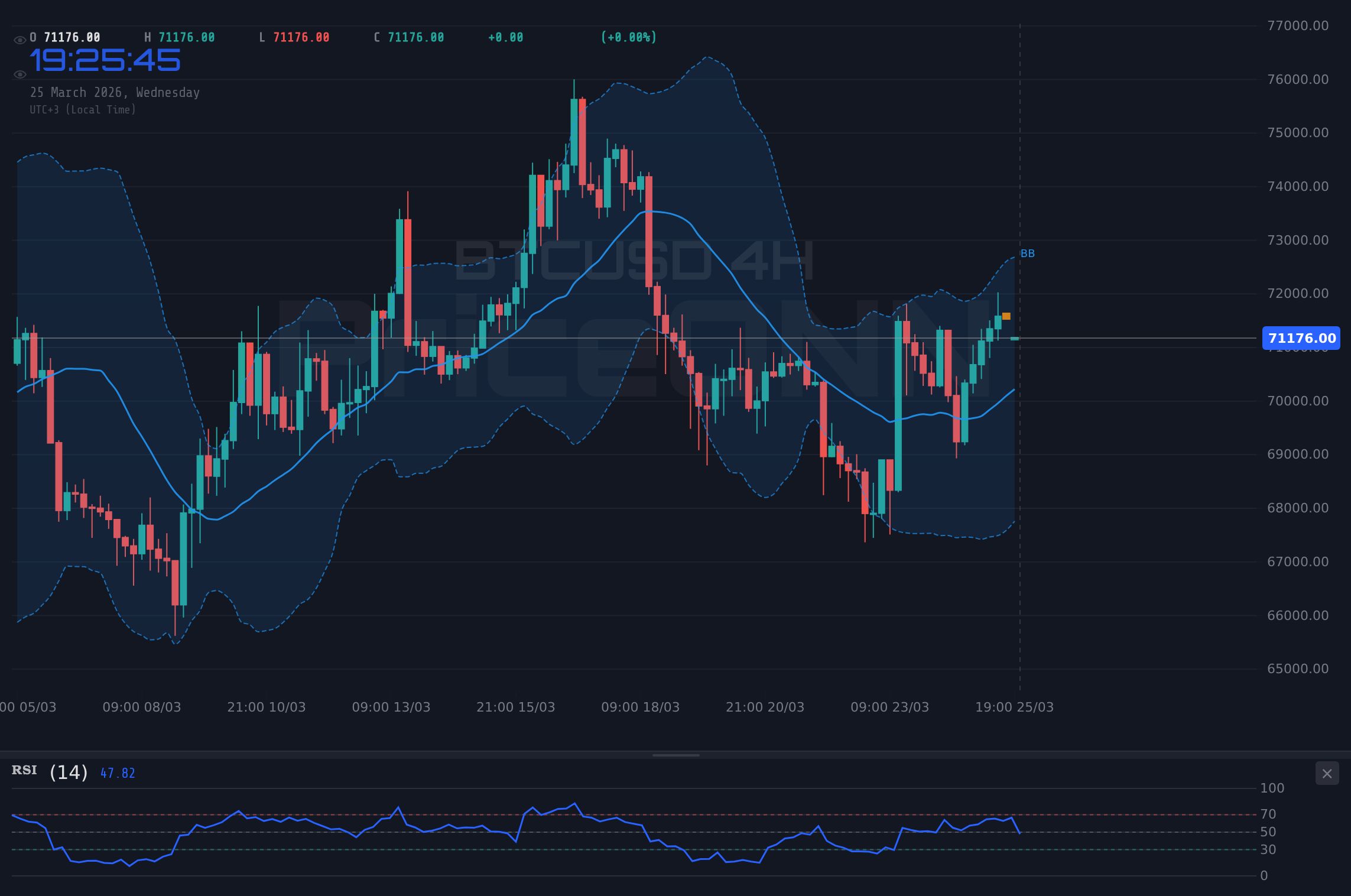Click the high value H 71176.00 in legend
This screenshot has width=1351, height=896.
[179, 37]
